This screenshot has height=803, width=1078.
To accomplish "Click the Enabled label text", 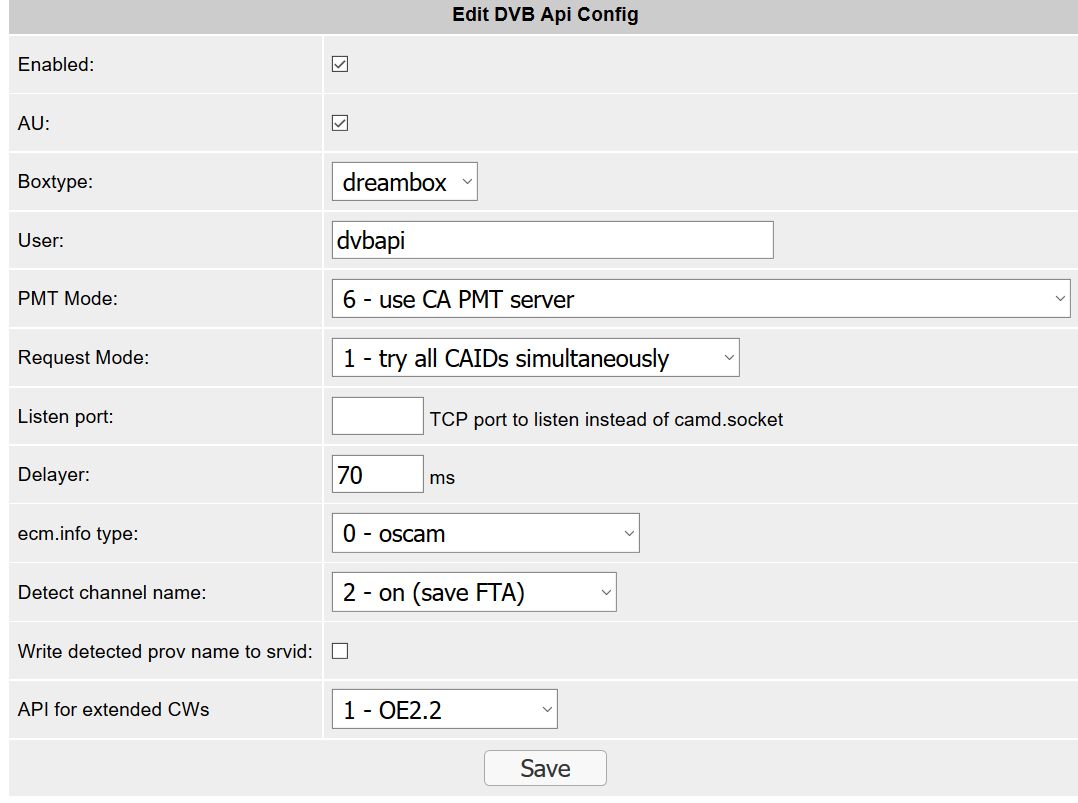I will click(56, 65).
